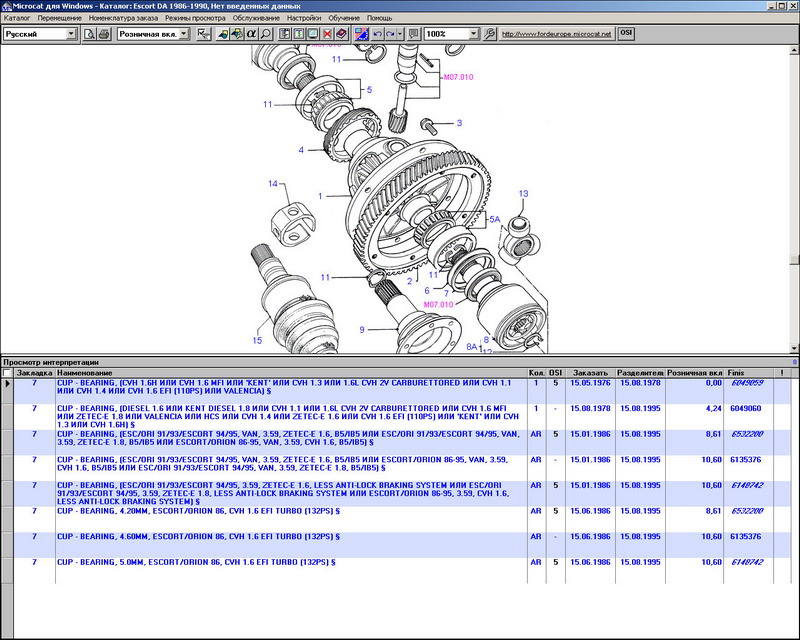Click the redo forward arrow
Viewport: 800px width, 640px height.
point(390,34)
